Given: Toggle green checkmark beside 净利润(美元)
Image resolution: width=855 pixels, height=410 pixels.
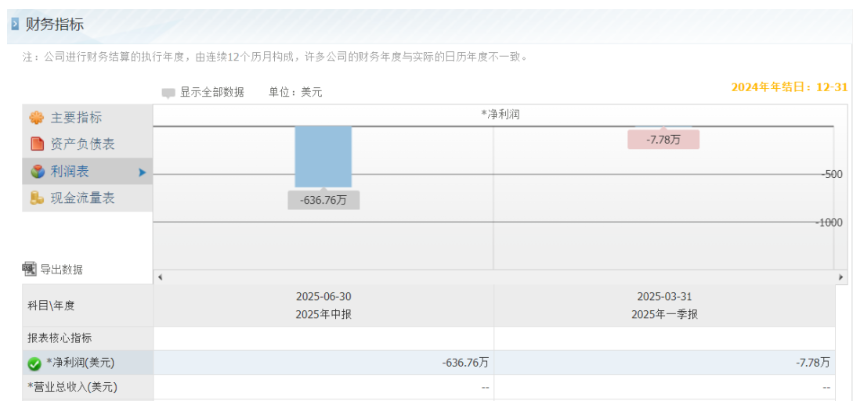Looking at the screenshot, I should point(34,363).
